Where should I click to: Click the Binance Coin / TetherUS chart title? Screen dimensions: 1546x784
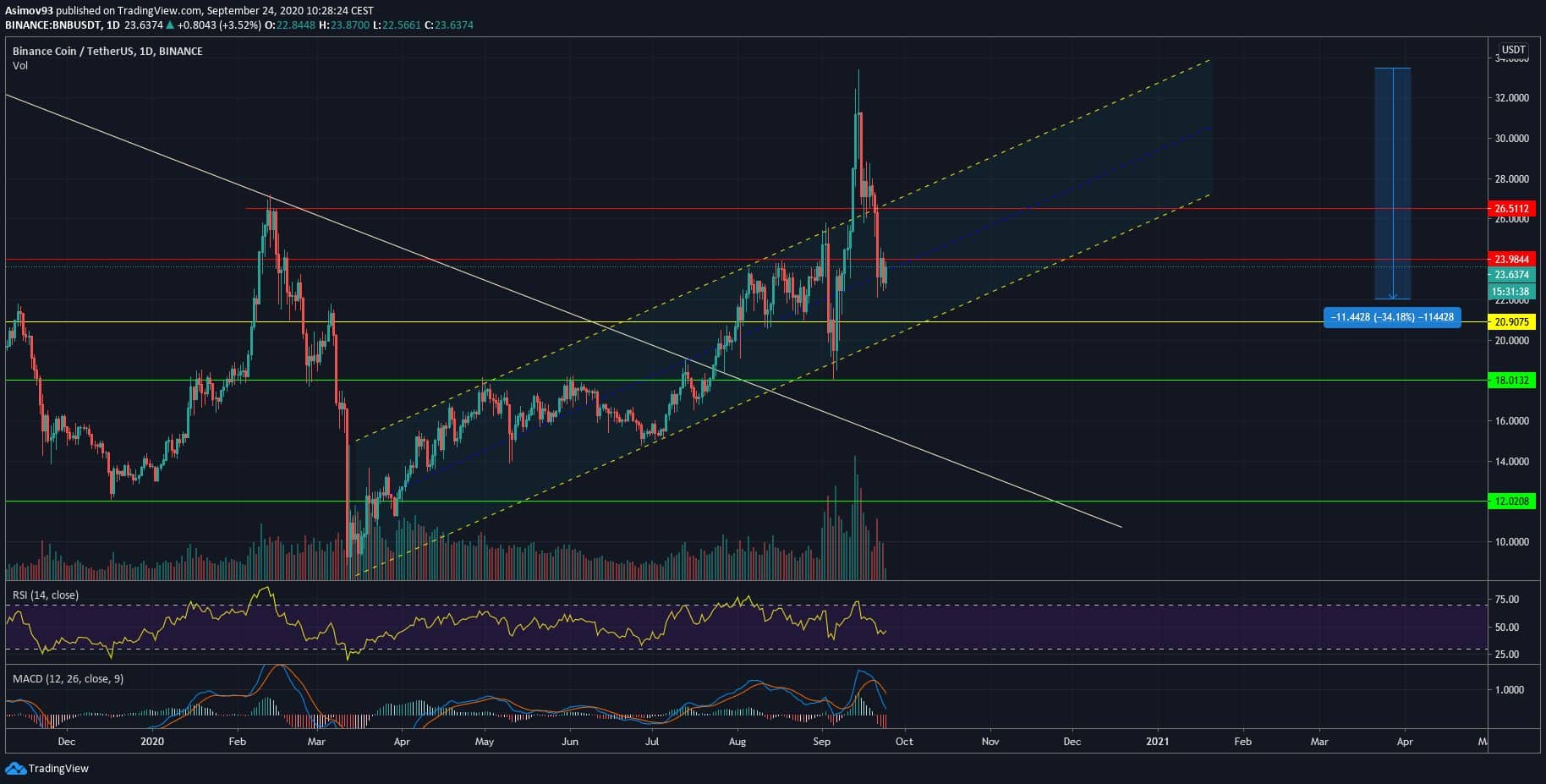[x=107, y=51]
